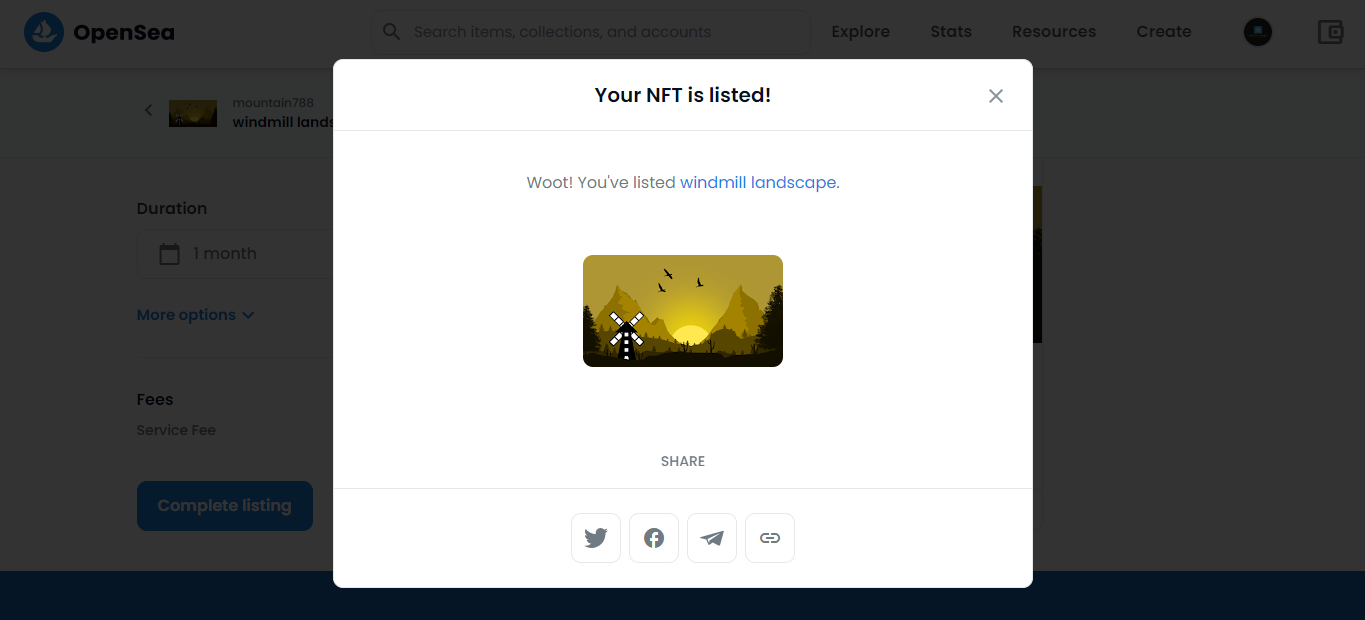The image size is (1365, 620).
Task: Open the Stats menu
Action: [x=951, y=32]
